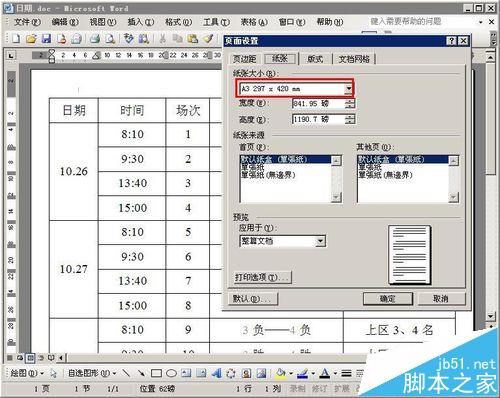Activate the Format Painter brush
Viewport: 500px width, 398px height.
tap(208, 39)
